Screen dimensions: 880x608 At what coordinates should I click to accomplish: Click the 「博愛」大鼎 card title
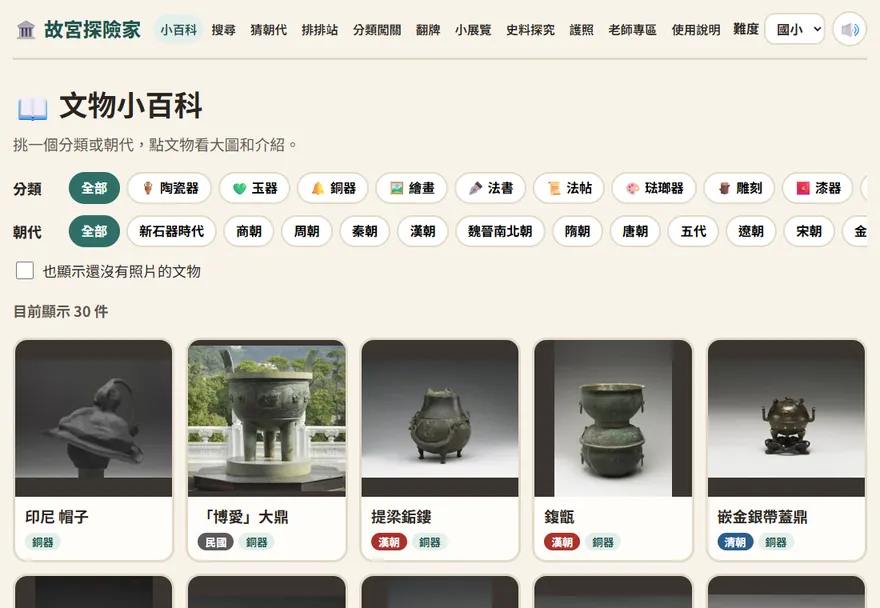coord(244,516)
